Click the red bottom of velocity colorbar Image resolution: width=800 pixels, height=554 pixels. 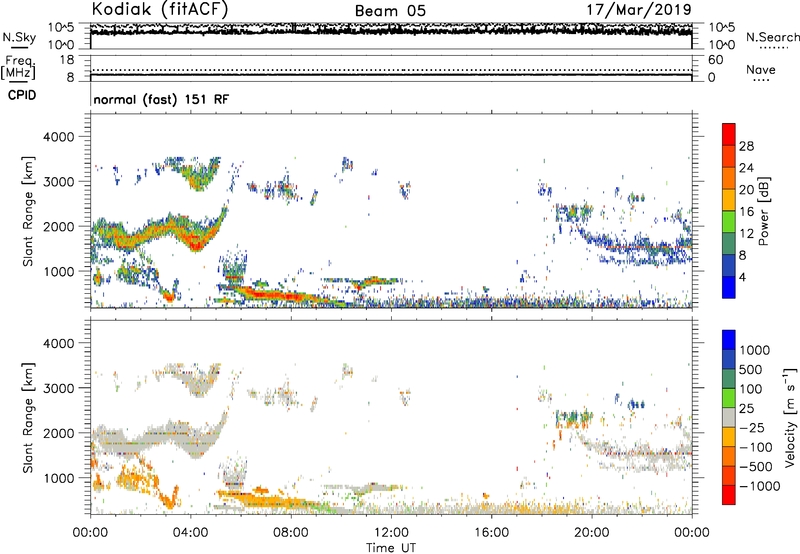click(x=729, y=495)
